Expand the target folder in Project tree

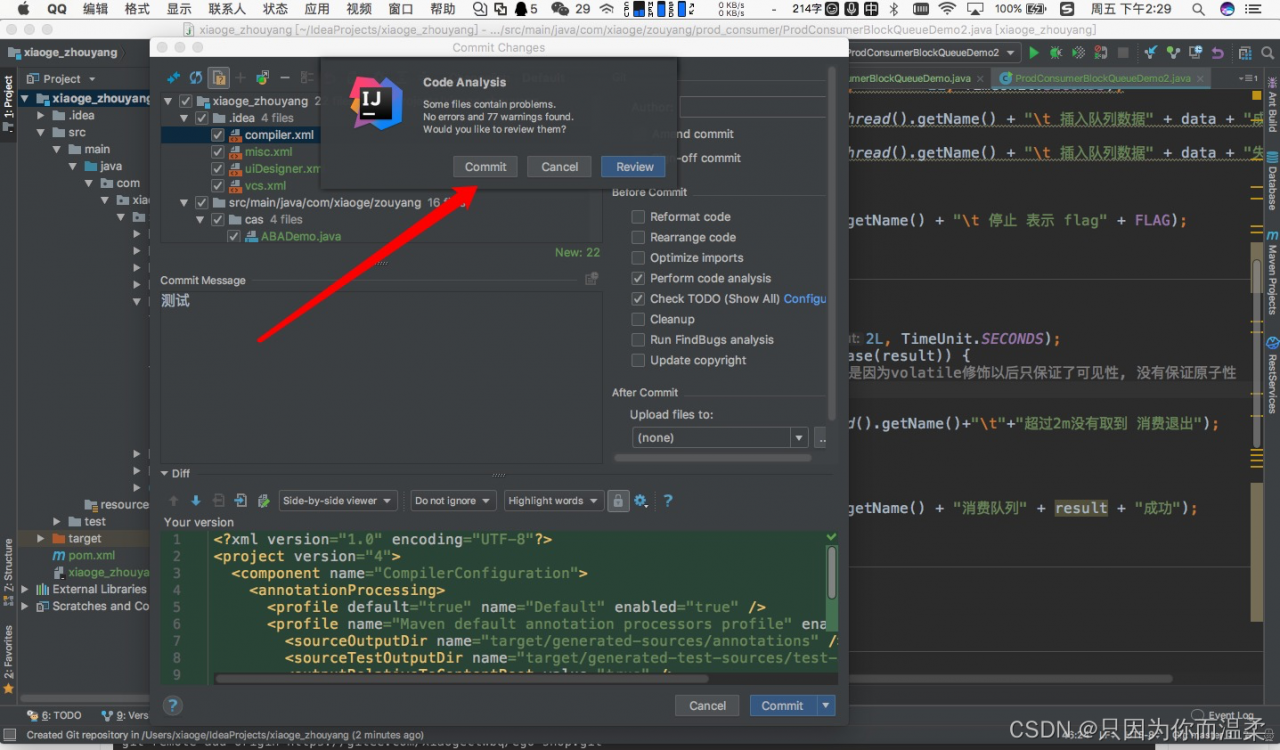(x=41, y=539)
